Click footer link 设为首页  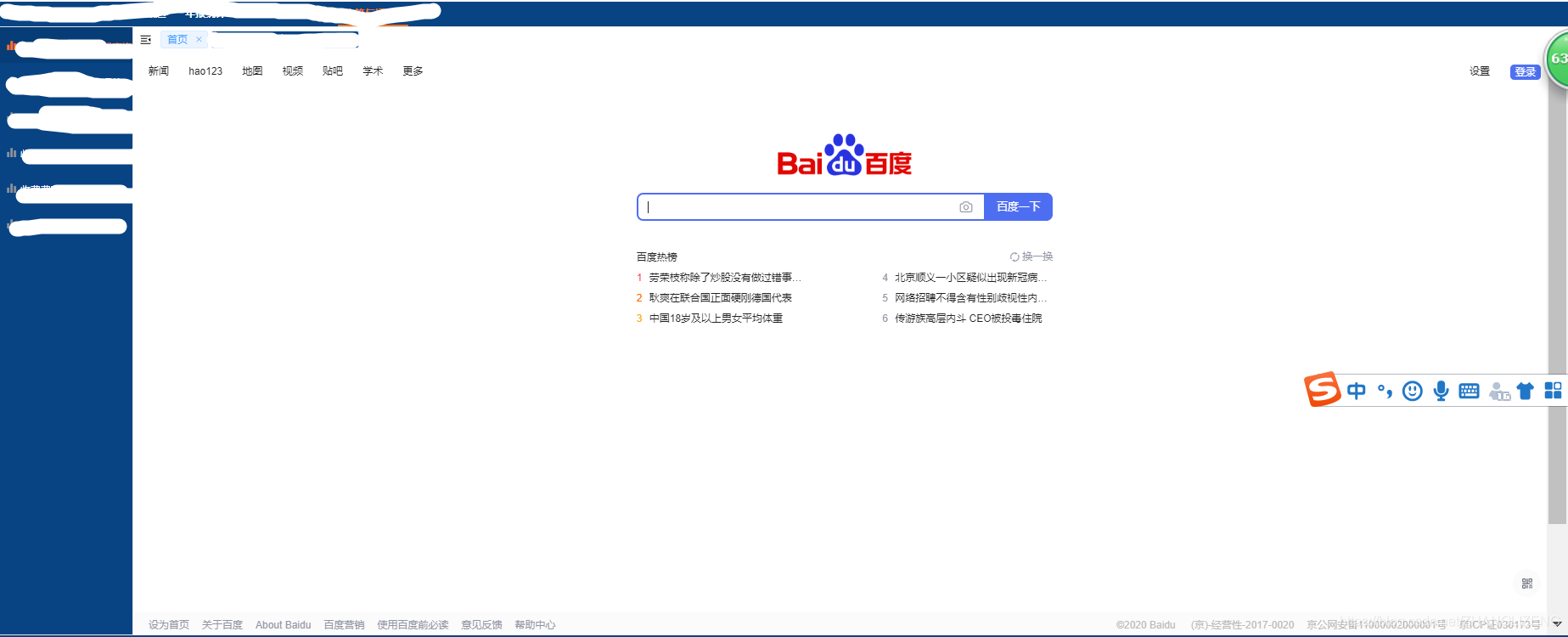[x=169, y=625]
